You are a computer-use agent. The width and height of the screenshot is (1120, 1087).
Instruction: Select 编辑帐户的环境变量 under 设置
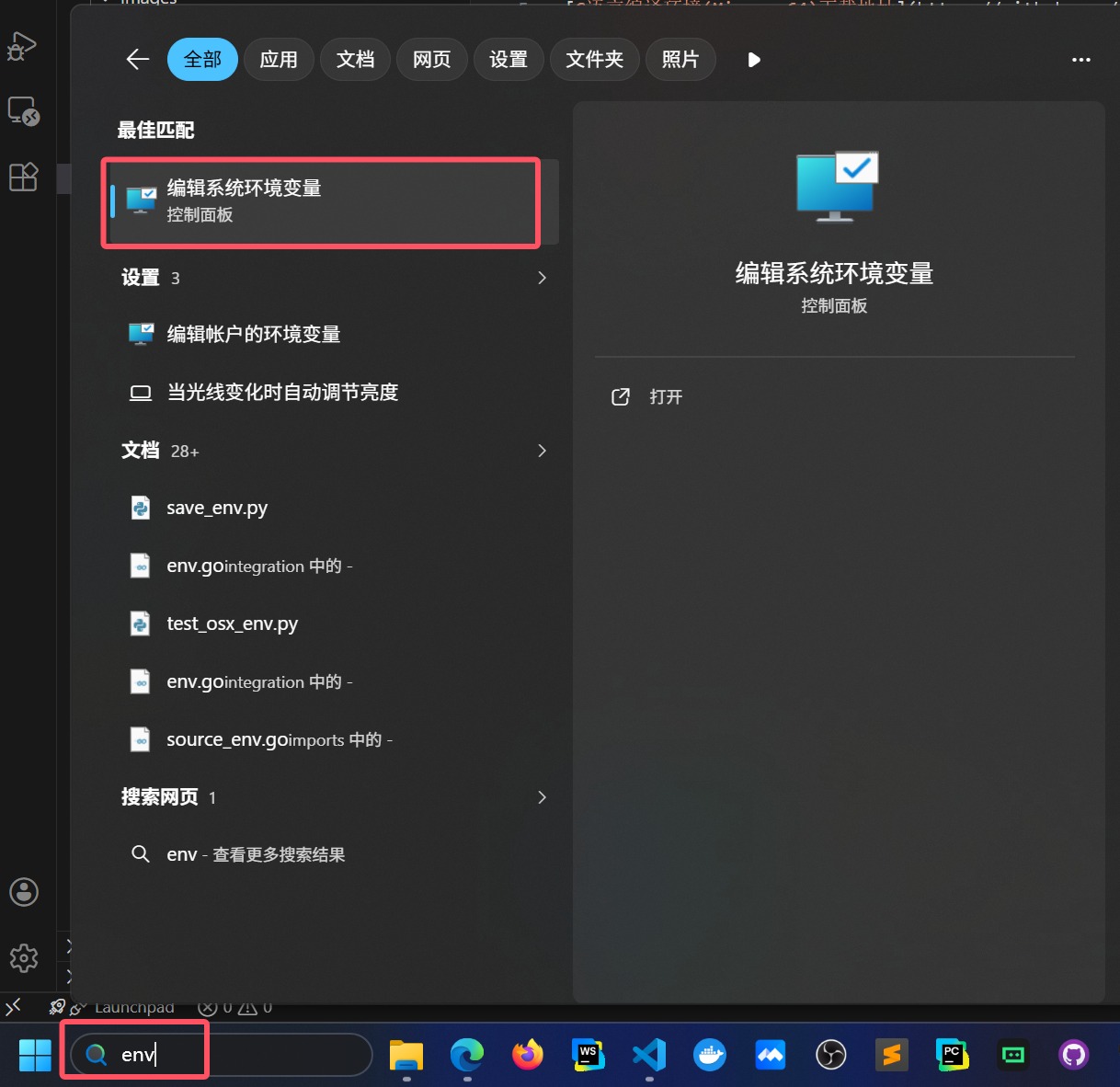254,334
